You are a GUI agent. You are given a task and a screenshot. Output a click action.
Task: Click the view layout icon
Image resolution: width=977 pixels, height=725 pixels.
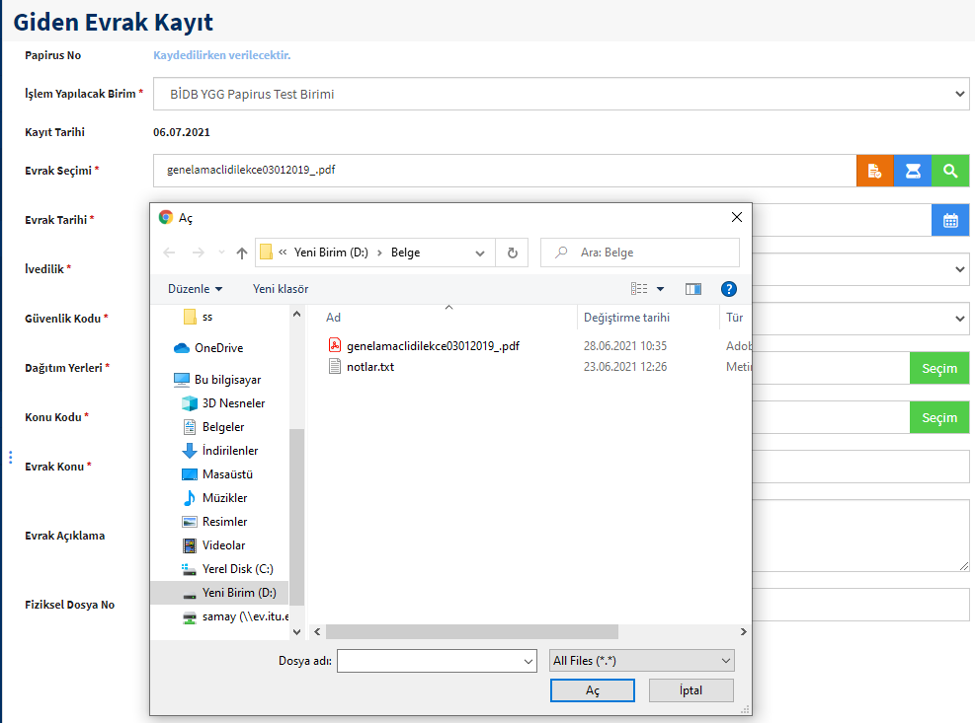click(639, 289)
